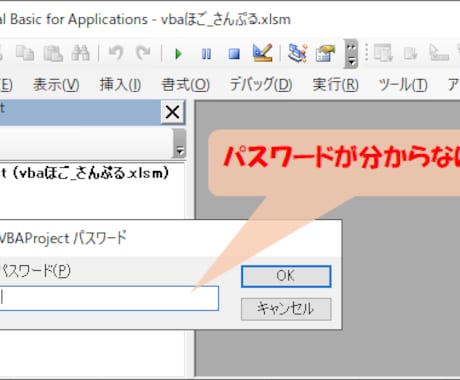Open Properties Window icon

point(325,53)
